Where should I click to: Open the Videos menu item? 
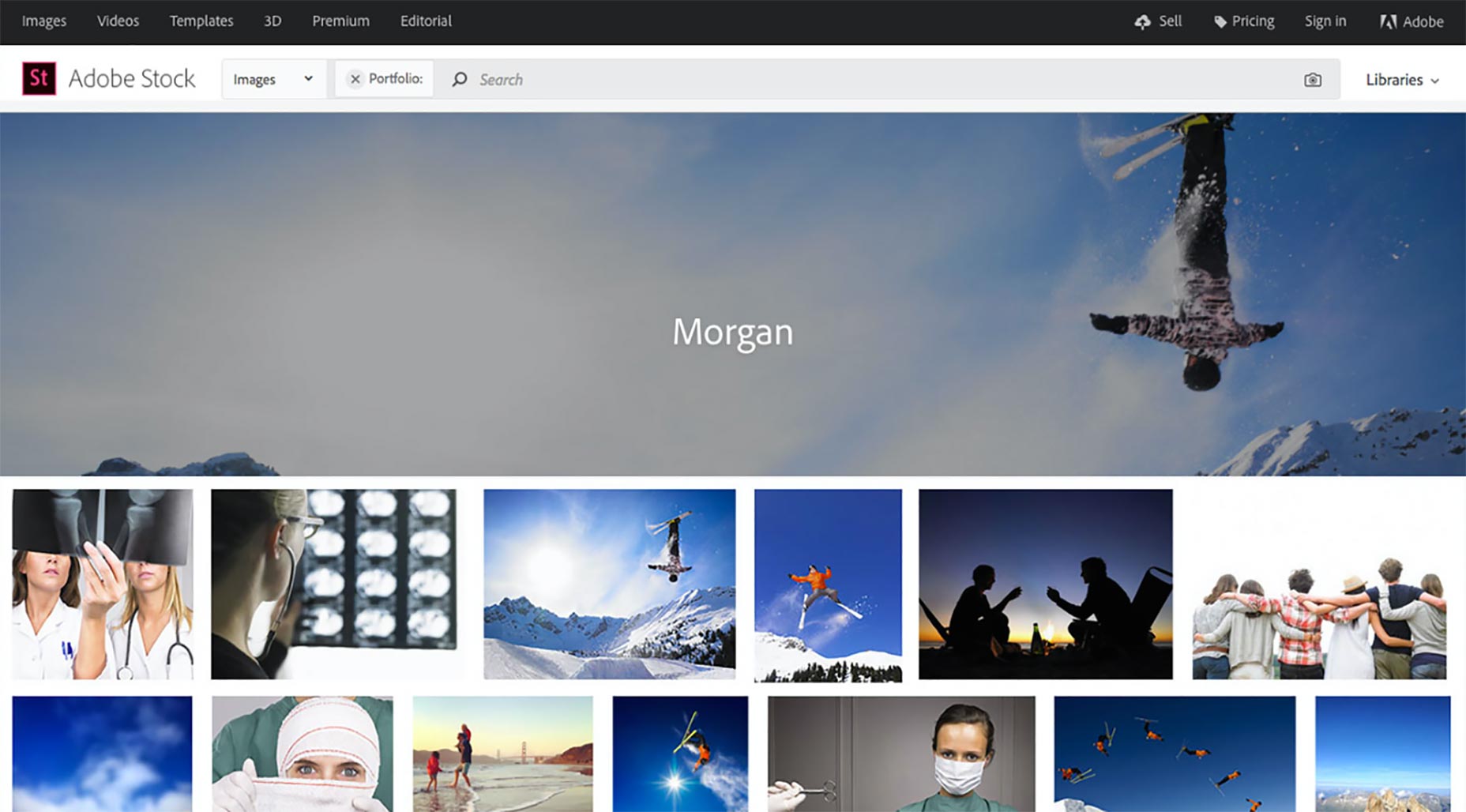point(118,21)
